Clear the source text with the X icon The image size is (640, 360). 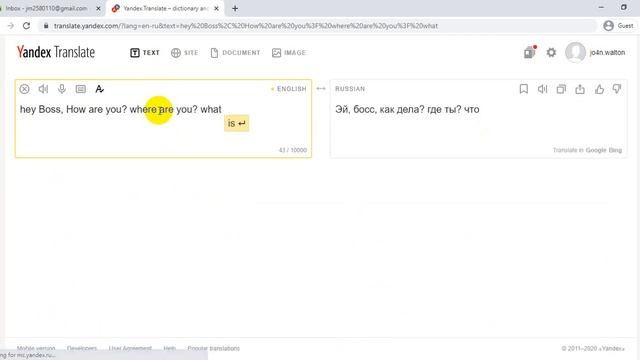(x=24, y=89)
